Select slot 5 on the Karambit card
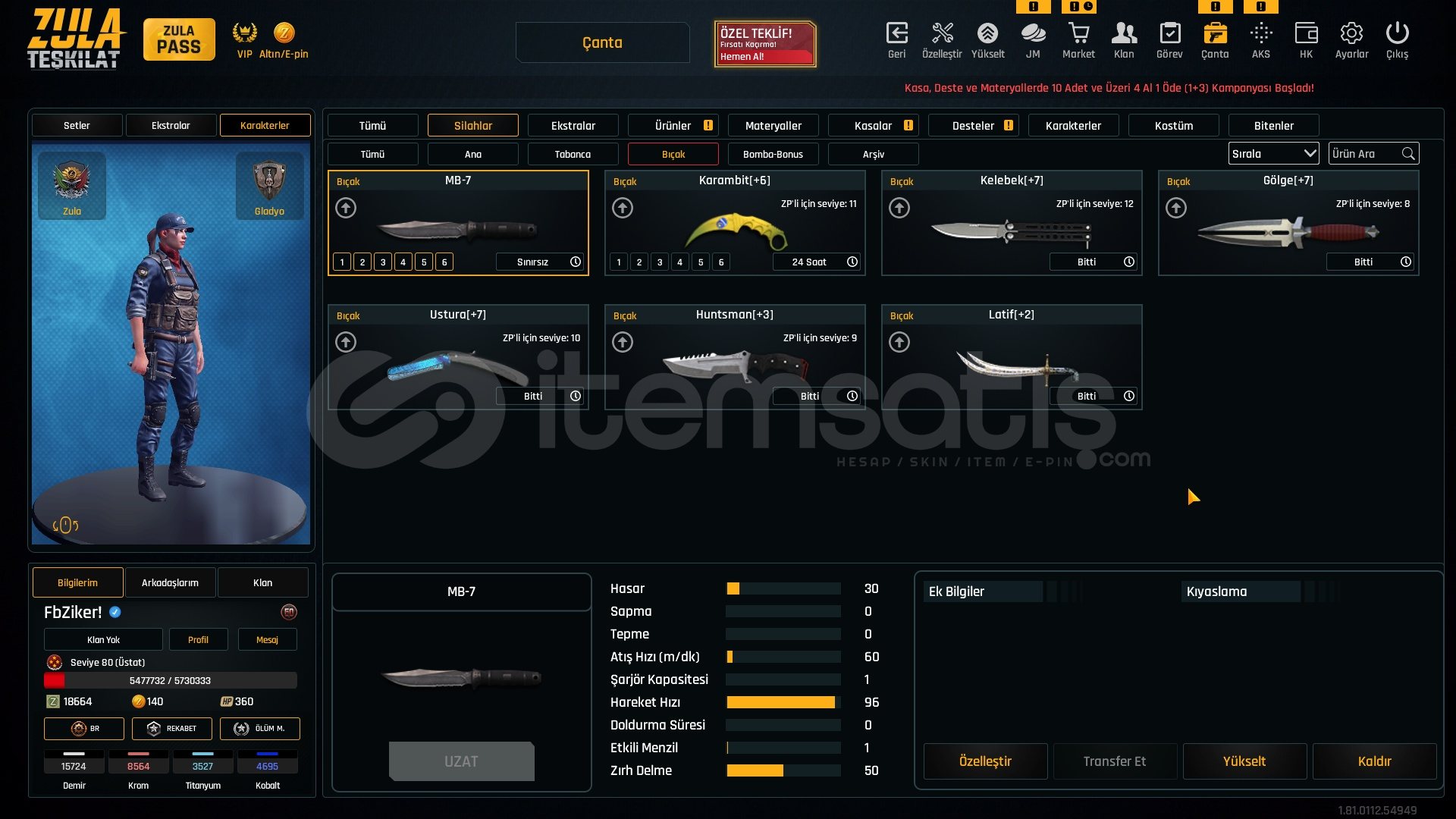 pyautogui.click(x=701, y=262)
